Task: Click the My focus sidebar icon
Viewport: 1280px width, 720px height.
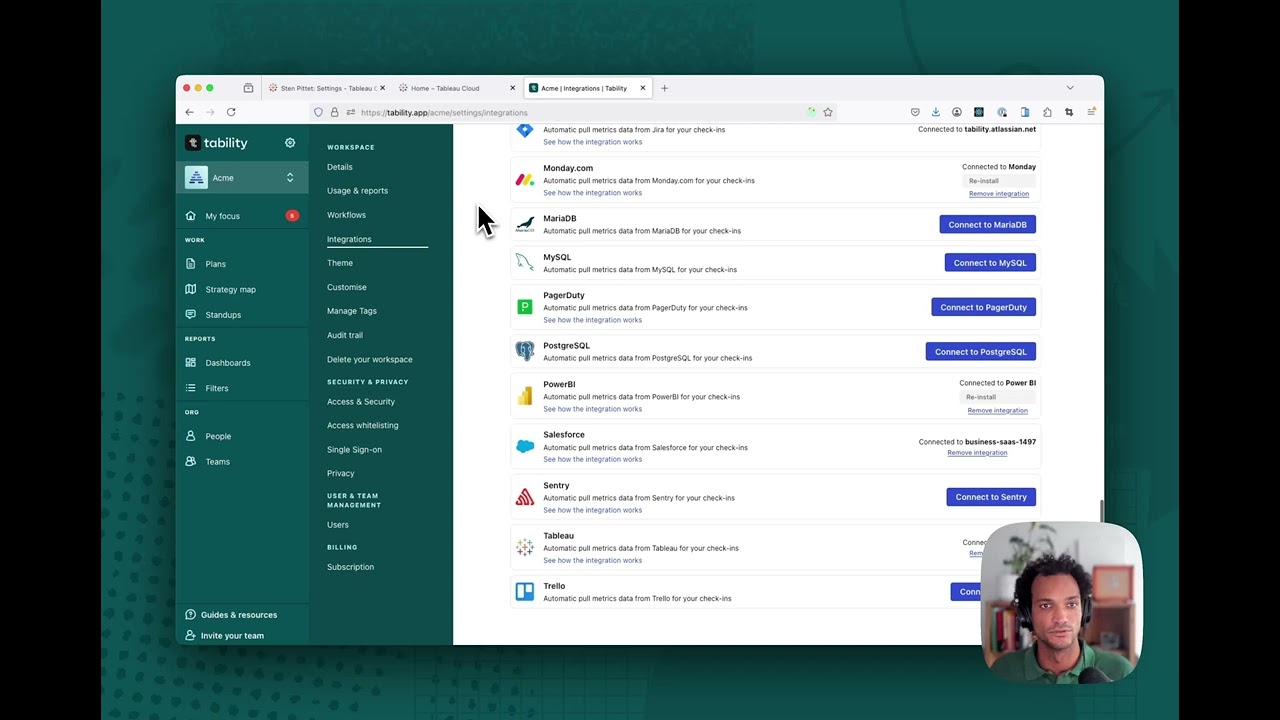Action: 191,216
